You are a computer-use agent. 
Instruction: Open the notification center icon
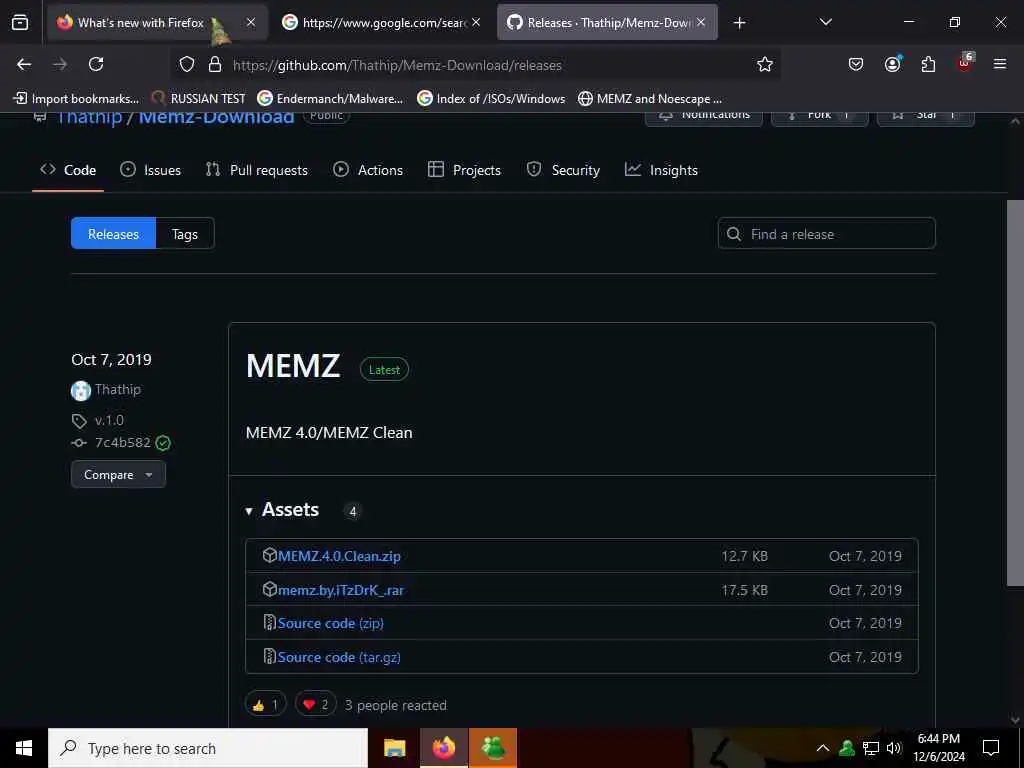click(x=991, y=748)
